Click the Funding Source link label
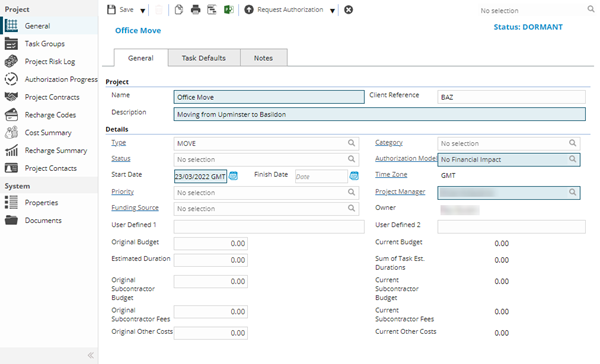Screen dimensions: 600x364 pos(135,207)
